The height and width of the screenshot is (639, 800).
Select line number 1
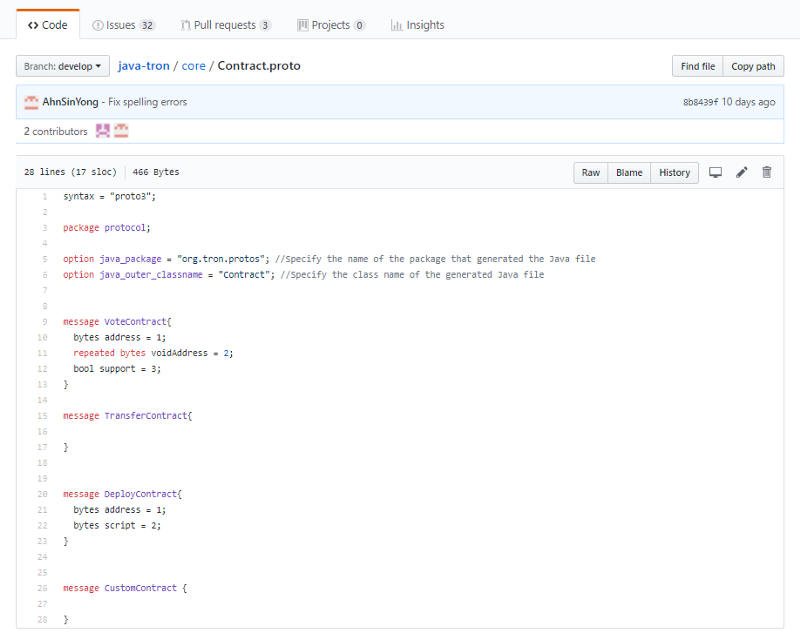(45, 196)
